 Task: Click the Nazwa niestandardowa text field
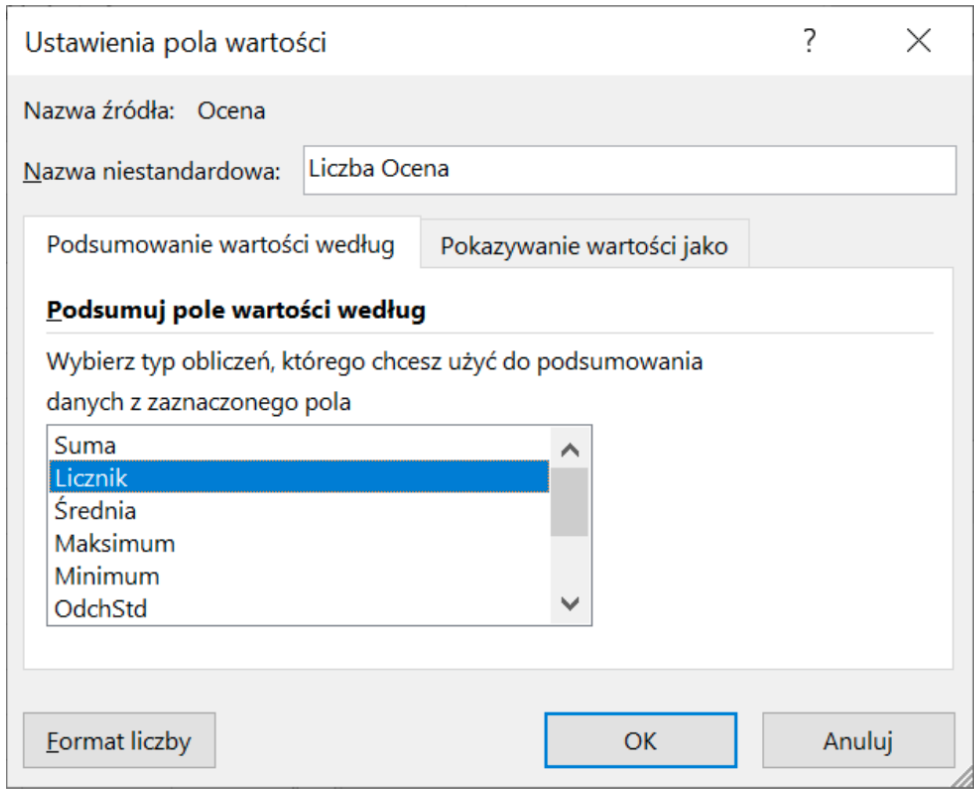(x=628, y=170)
